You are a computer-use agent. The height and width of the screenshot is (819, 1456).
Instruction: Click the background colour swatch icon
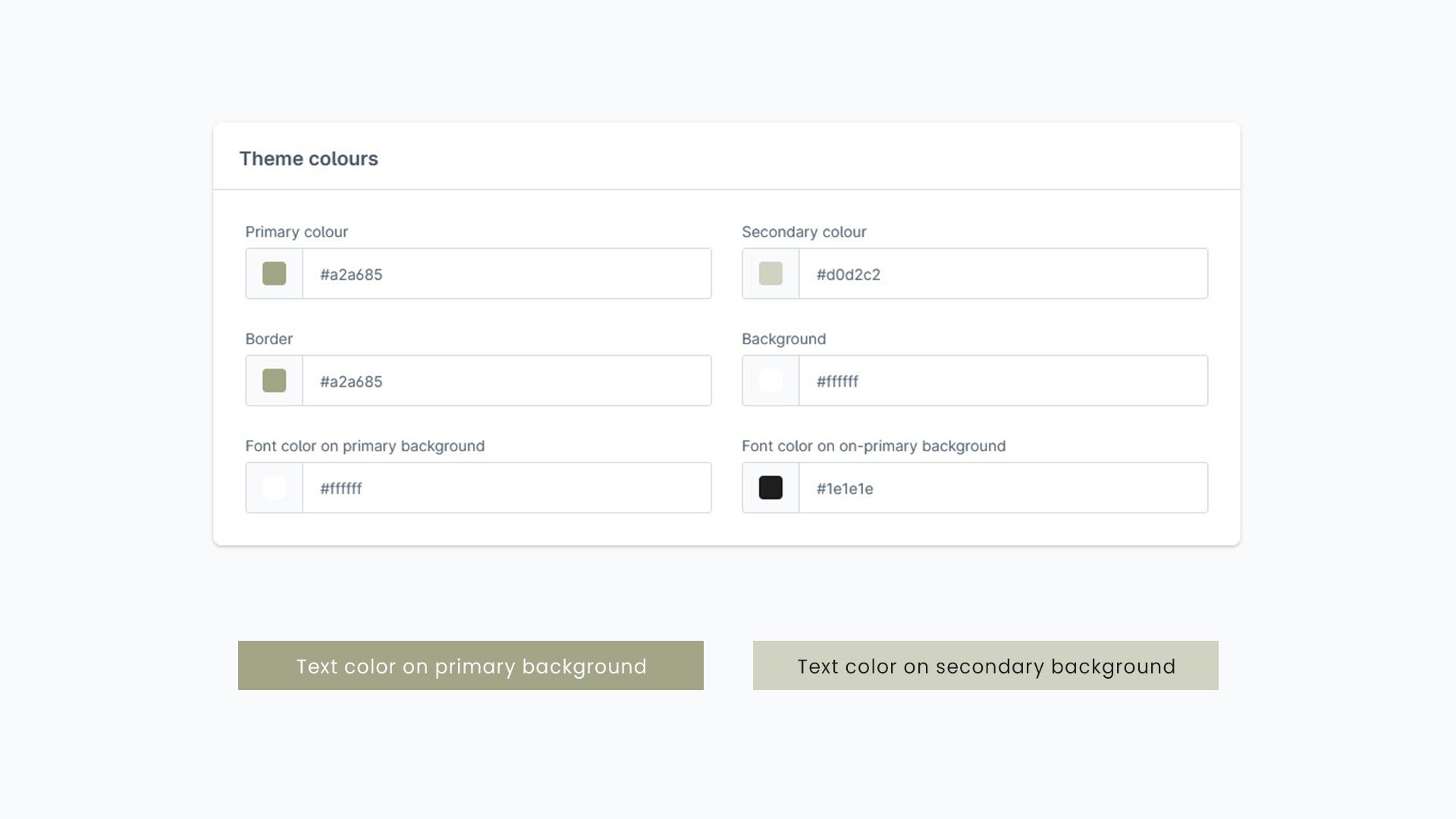770,380
